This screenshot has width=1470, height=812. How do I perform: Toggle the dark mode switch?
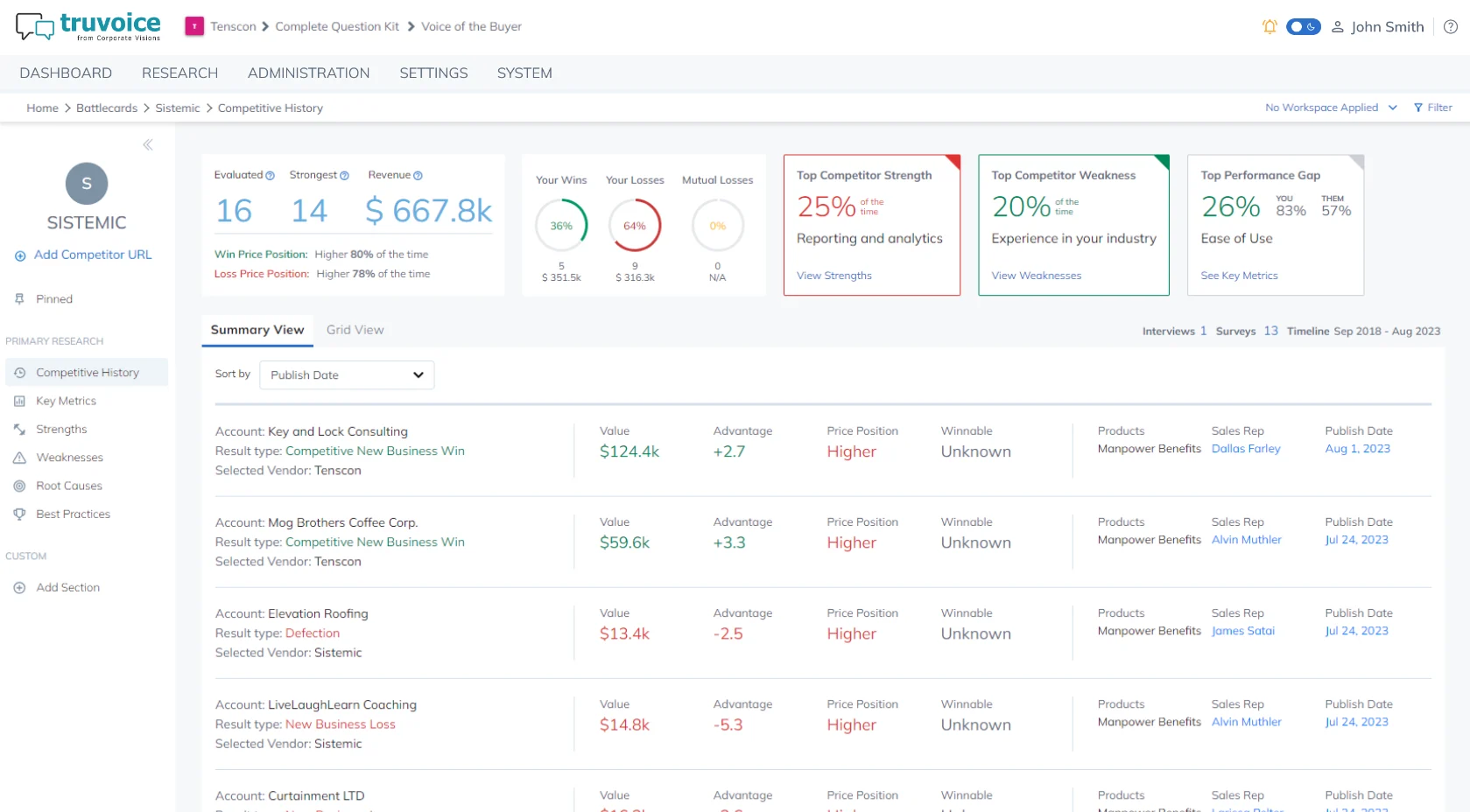click(x=1303, y=27)
